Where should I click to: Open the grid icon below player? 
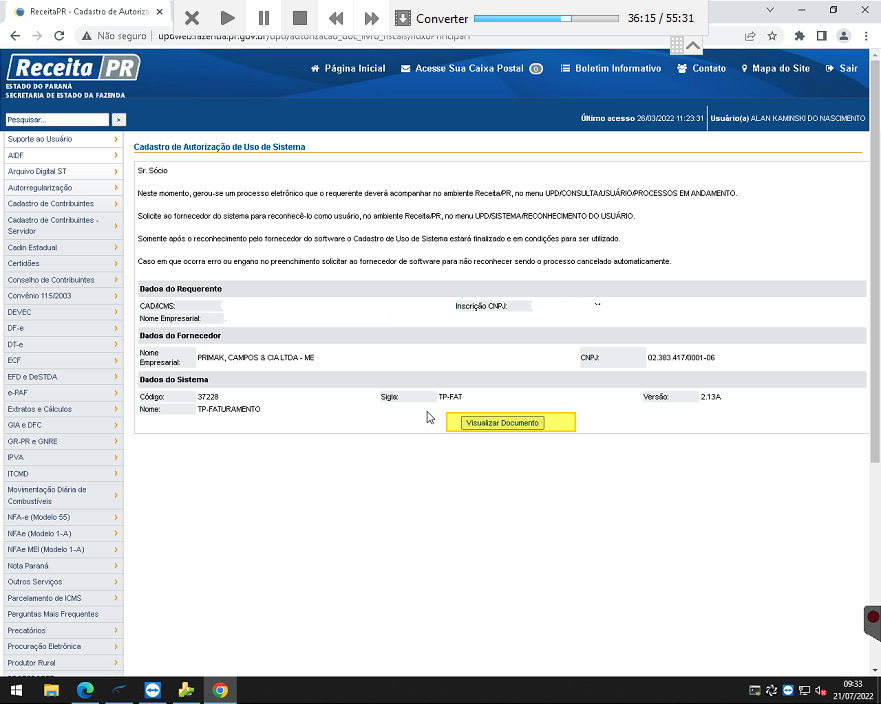click(x=676, y=45)
